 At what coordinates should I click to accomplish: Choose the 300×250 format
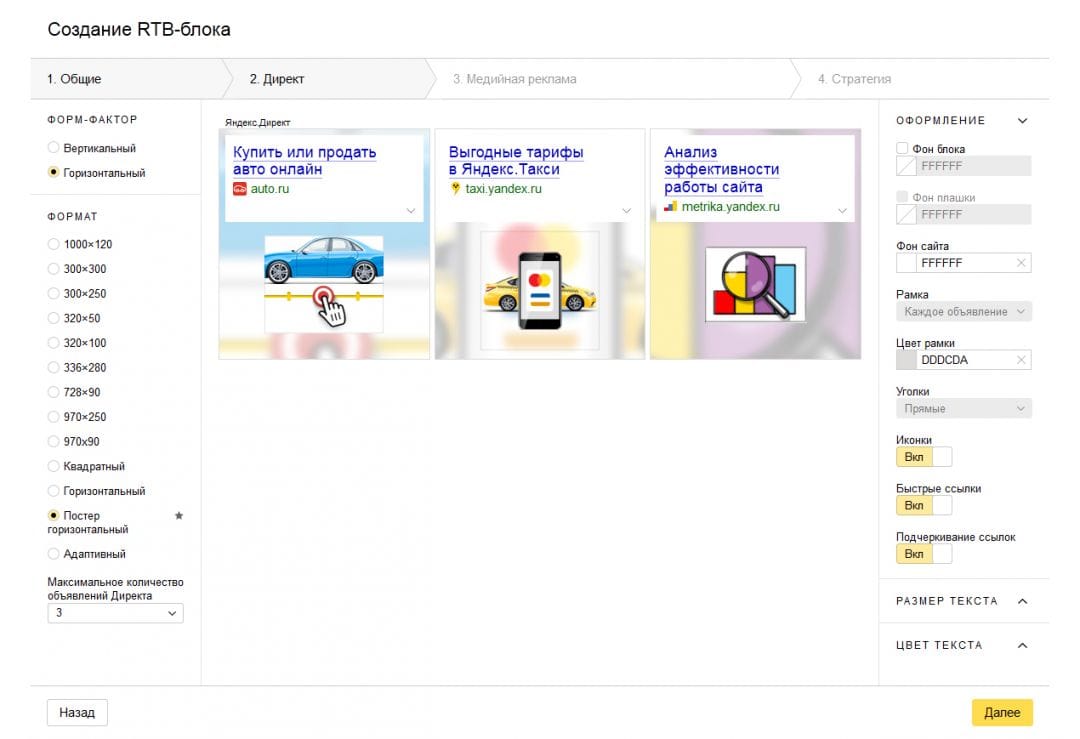[53, 293]
